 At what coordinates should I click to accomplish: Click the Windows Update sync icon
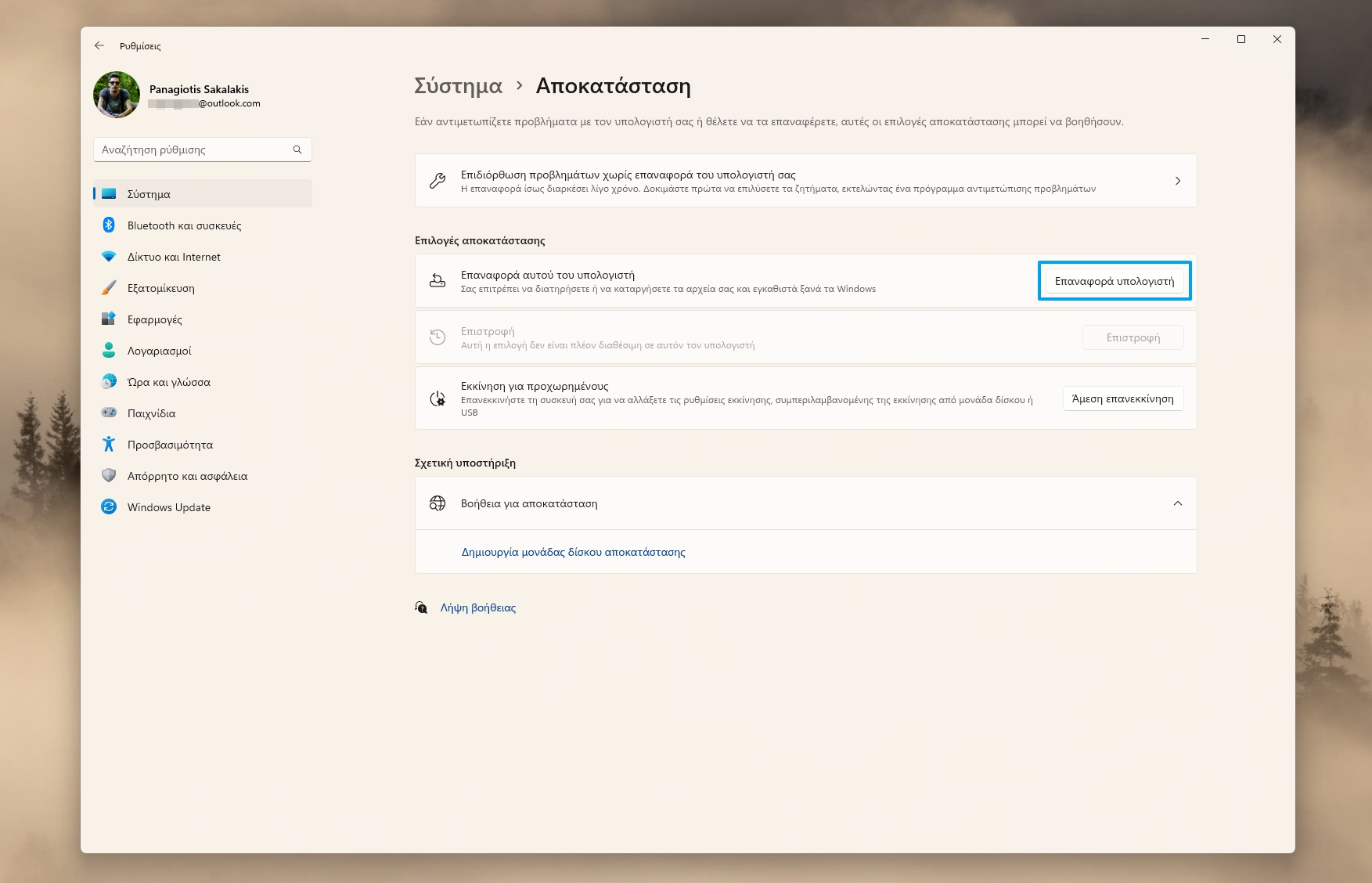click(109, 507)
